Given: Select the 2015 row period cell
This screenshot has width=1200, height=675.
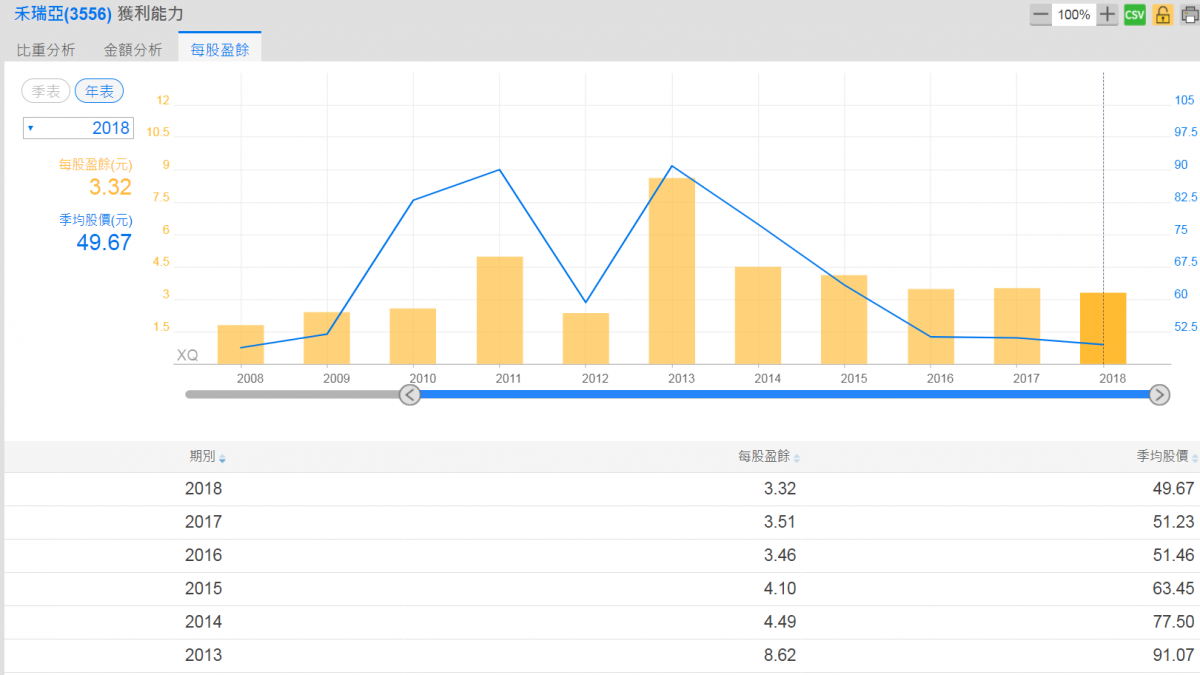Looking at the screenshot, I should [x=203, y=588].
